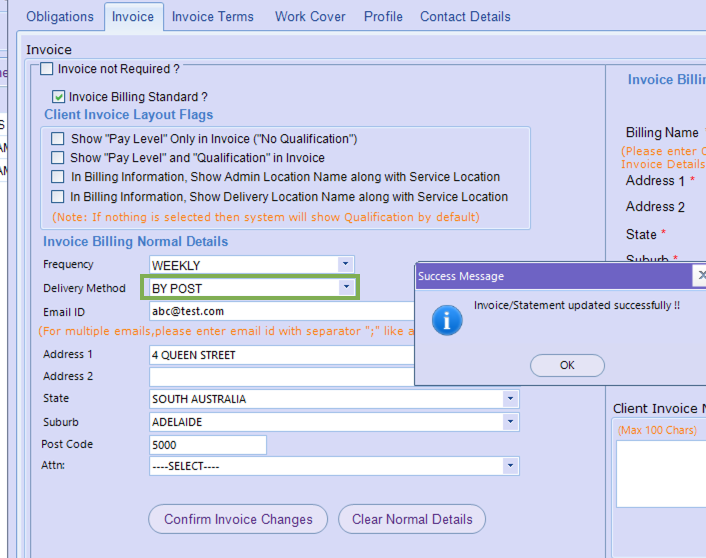Uncheck Invoice Billing Standard checkbox

59,97
